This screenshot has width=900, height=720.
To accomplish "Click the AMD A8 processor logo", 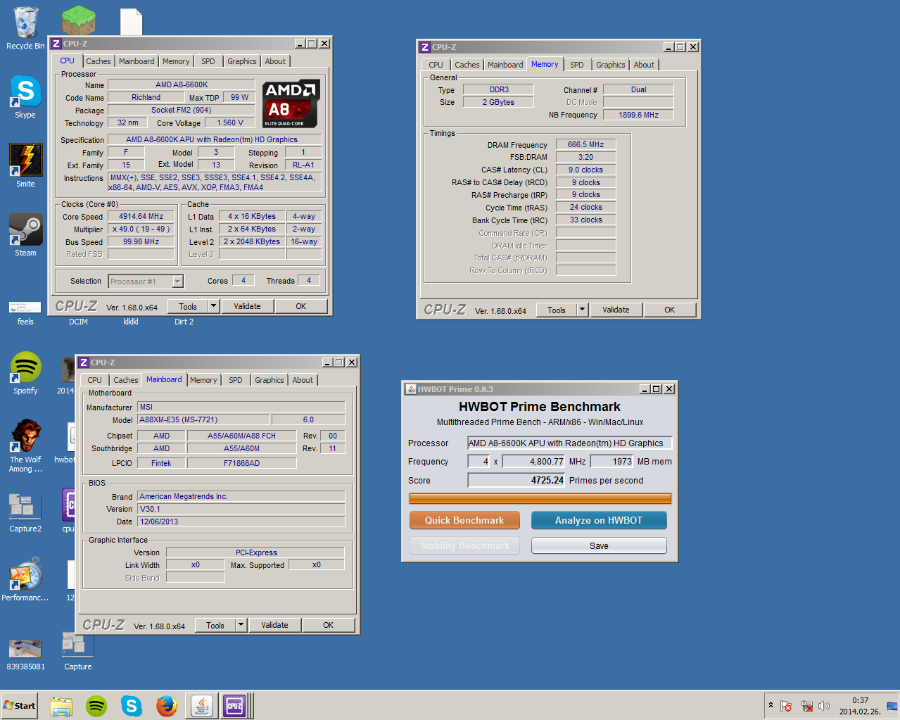I will (x=291, y=103).
